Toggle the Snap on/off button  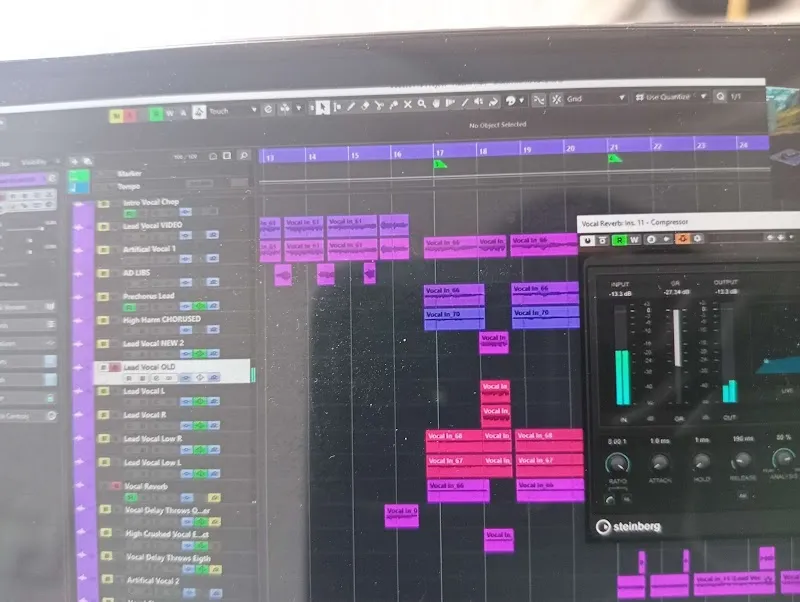tap(557, 99)
